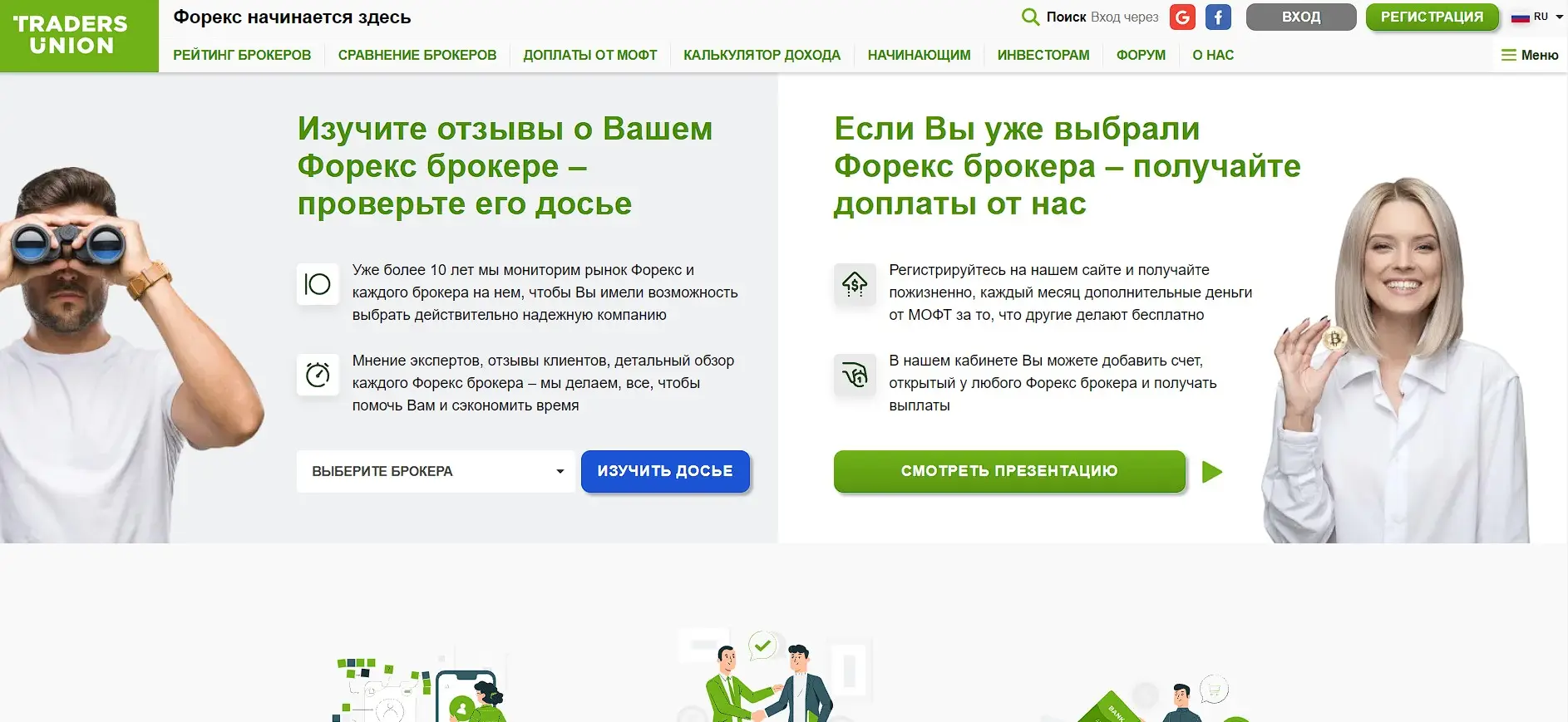Sign in with the Google icon
This screenshot has width=1568, height=722.
coord(1182,17)
